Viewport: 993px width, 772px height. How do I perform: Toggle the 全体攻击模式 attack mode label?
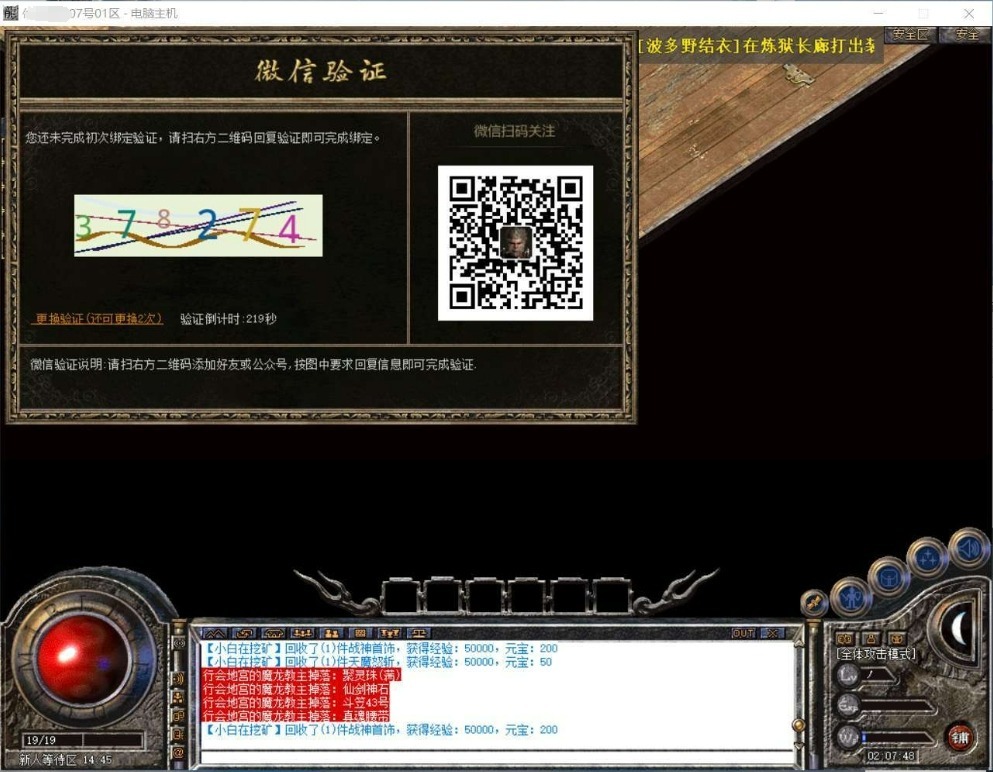click(876, 654)
